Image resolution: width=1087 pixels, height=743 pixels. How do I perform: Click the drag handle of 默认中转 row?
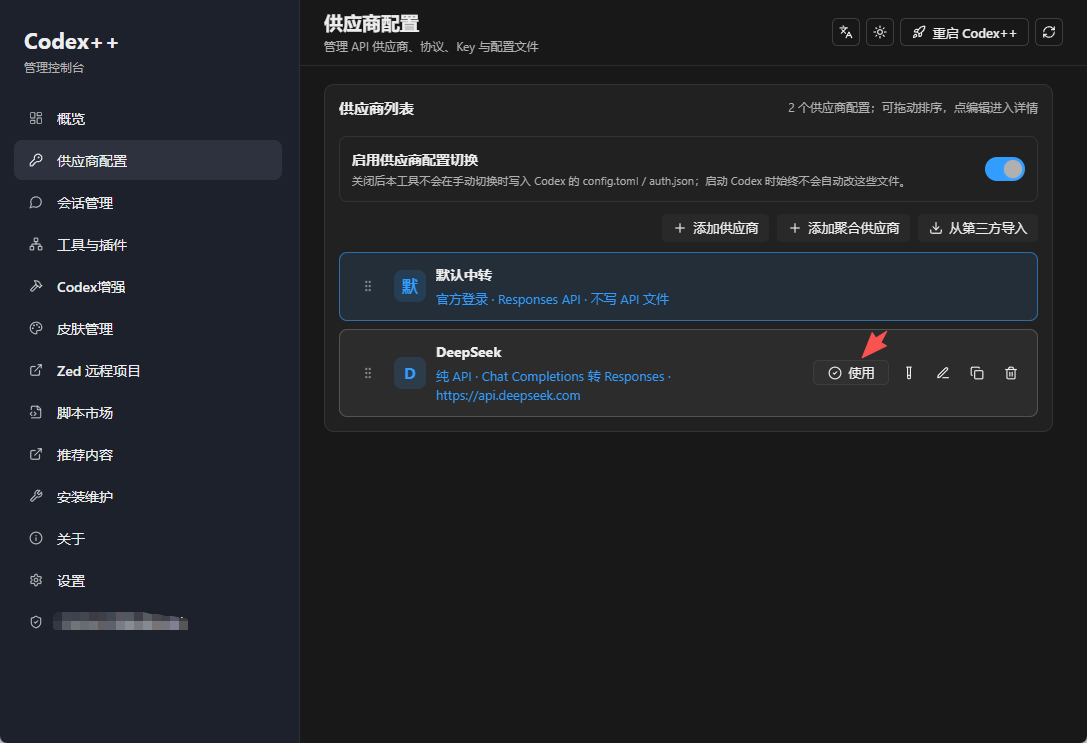368,286
